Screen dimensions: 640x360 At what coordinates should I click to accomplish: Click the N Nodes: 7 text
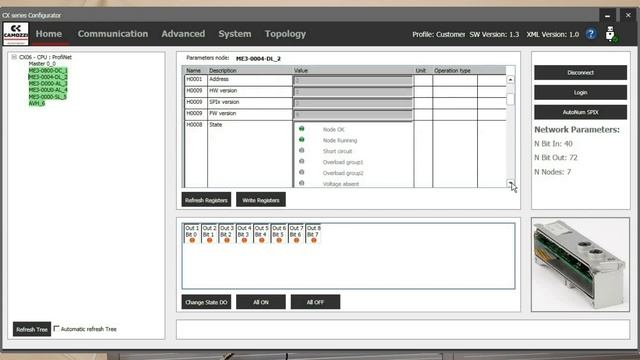click(x=553, y=172)
